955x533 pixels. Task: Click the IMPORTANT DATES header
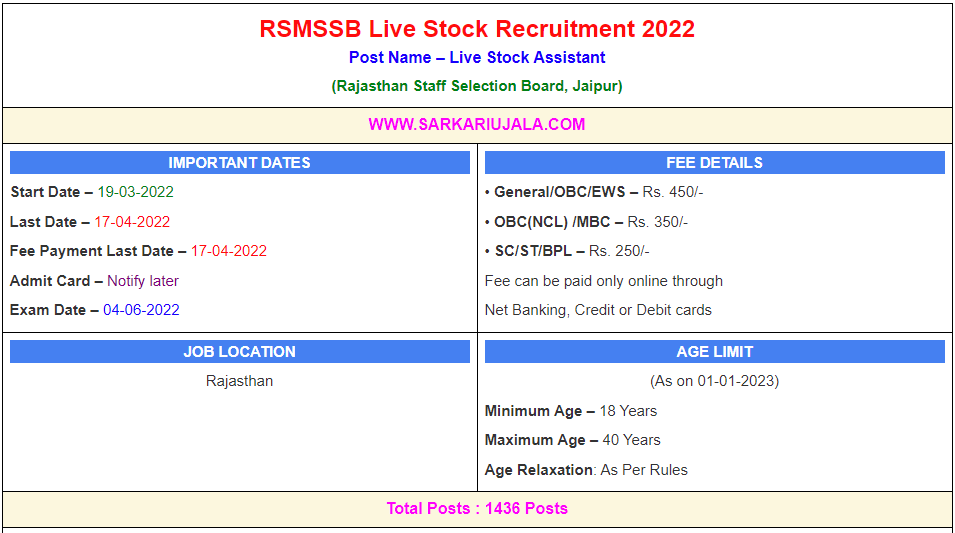239,163
